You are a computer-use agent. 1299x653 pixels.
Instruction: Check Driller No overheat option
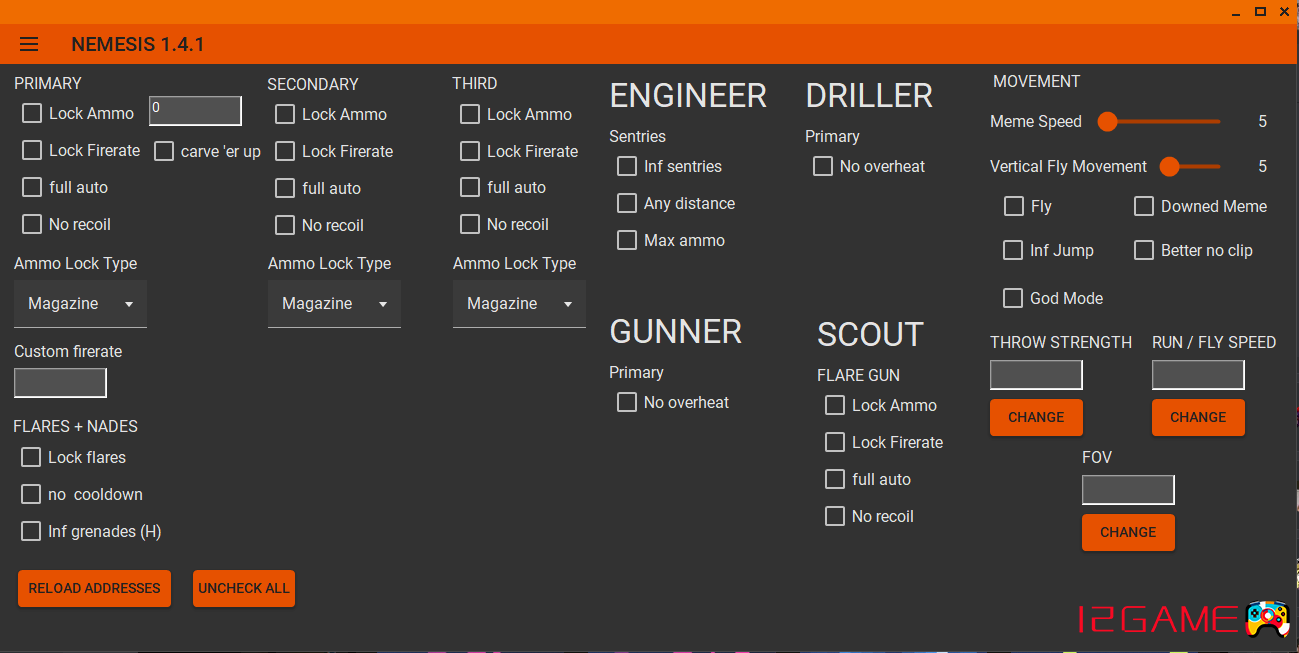(x=823, y=166)
